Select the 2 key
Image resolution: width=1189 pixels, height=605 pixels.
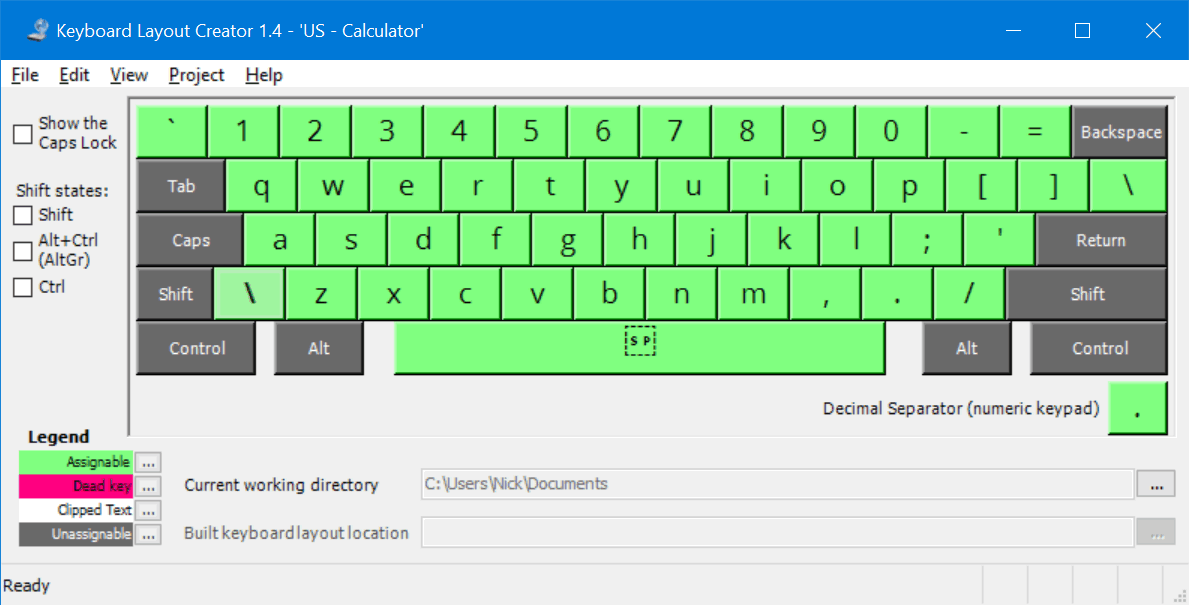(x=315, y=131)
